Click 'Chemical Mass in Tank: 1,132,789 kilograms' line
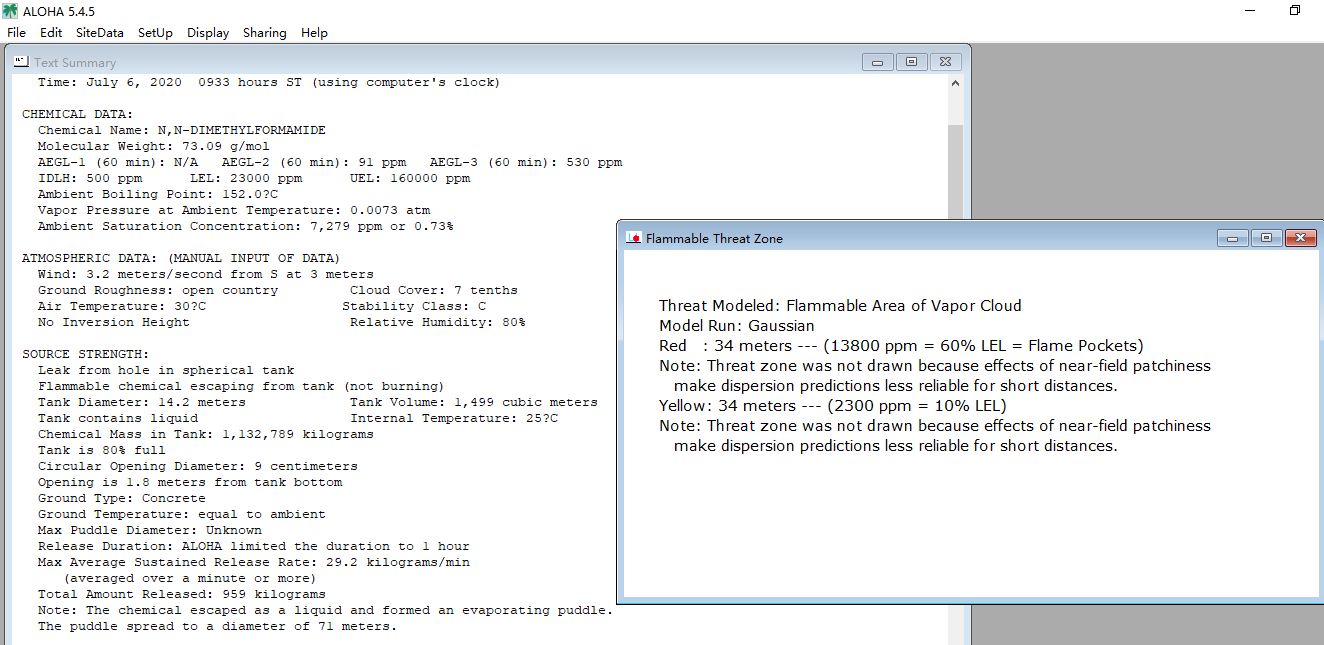Image resolution: width=1324 pixels, height=645 pixels. (206, 434)
